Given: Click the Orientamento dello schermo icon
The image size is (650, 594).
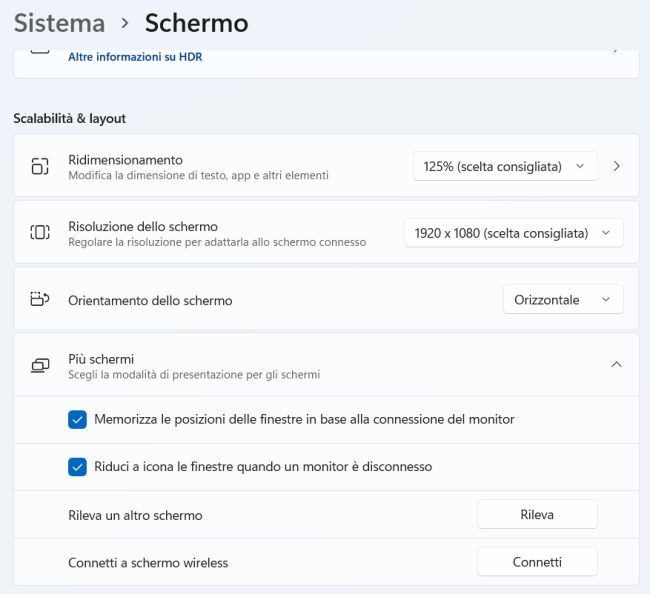Looking at the screenshot, I should (40, 299).
